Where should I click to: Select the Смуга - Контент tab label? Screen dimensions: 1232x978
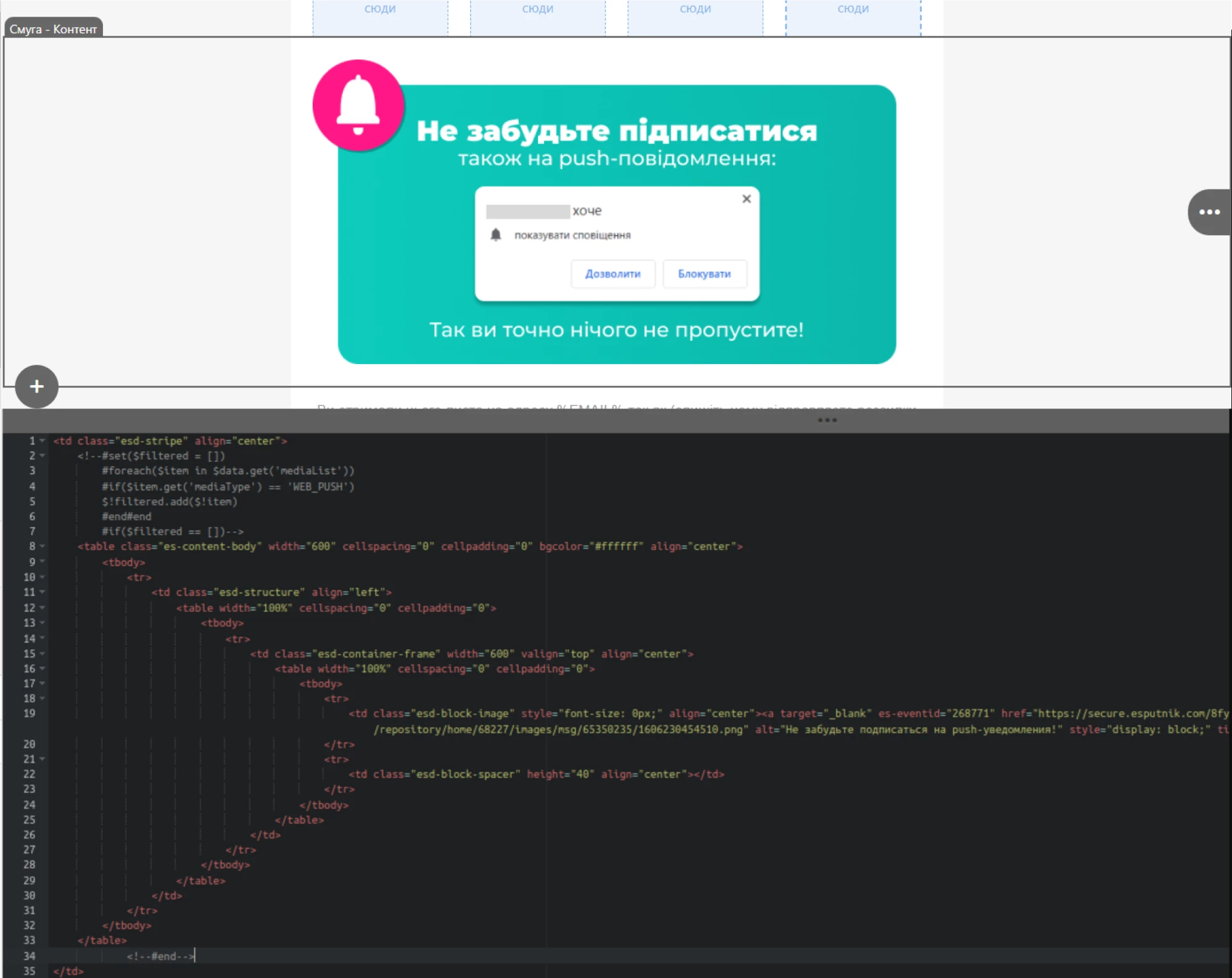(x=53, y=29)
